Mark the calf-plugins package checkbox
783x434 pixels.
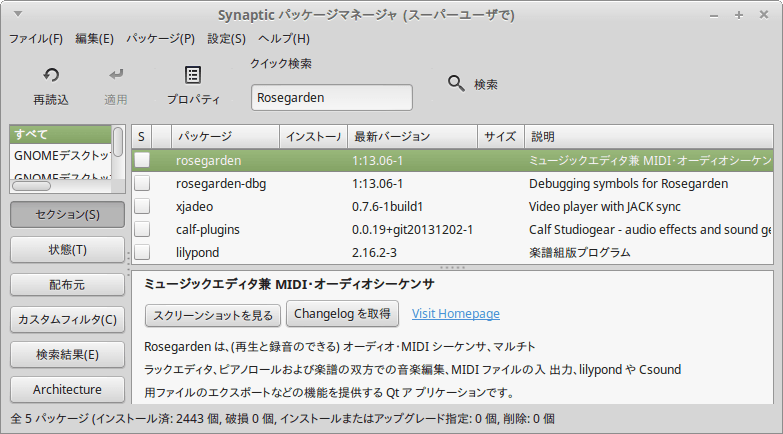point(142,229)
